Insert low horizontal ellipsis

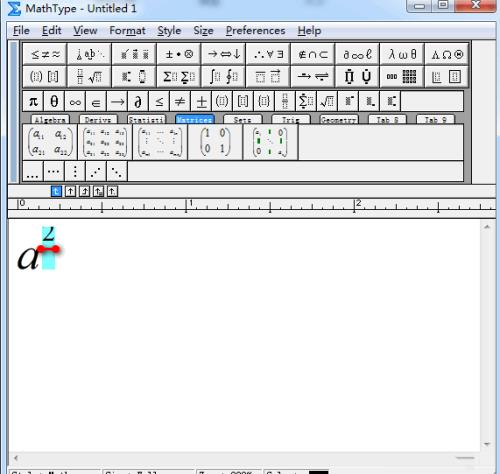(33, 171)
